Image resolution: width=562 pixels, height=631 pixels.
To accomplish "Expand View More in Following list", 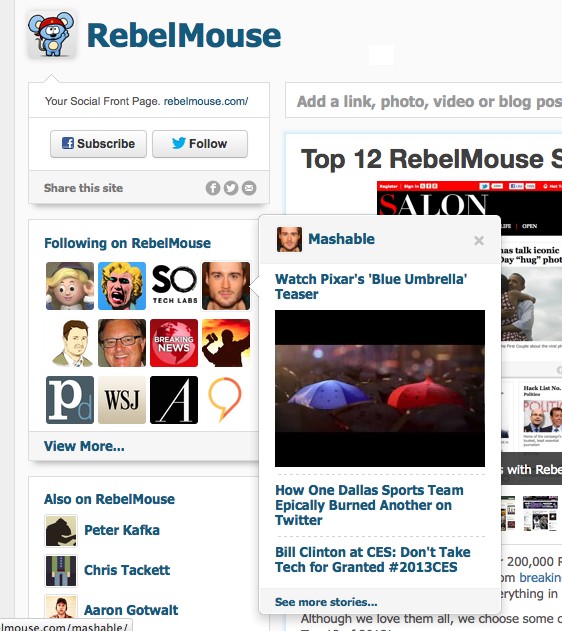I will [84, 446].
